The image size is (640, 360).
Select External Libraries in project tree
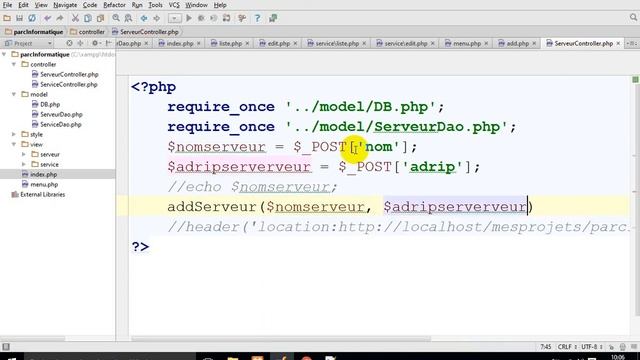38,195
